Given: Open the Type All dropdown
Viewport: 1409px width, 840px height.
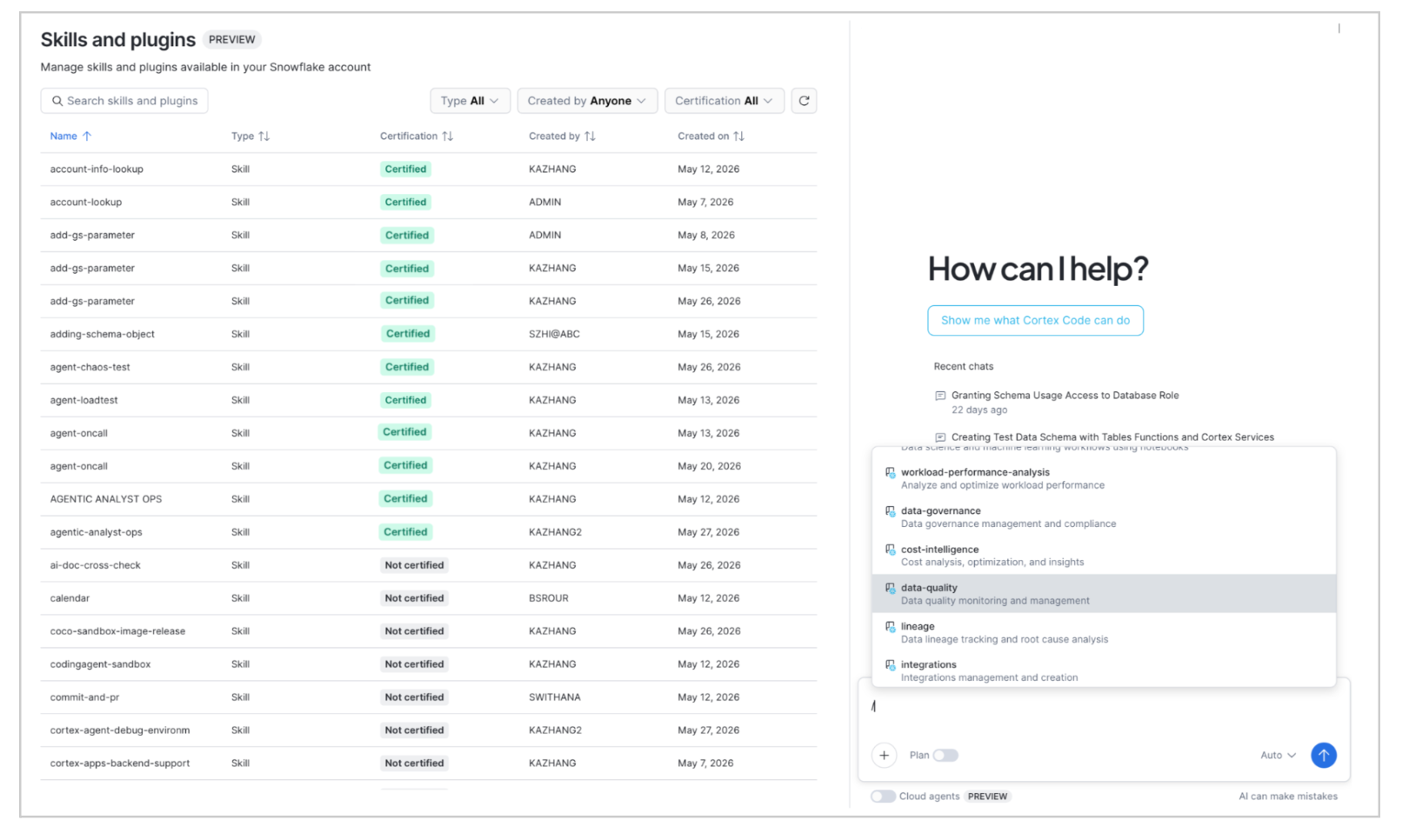Looking at the screenshot, I should (x=470, y=101).
